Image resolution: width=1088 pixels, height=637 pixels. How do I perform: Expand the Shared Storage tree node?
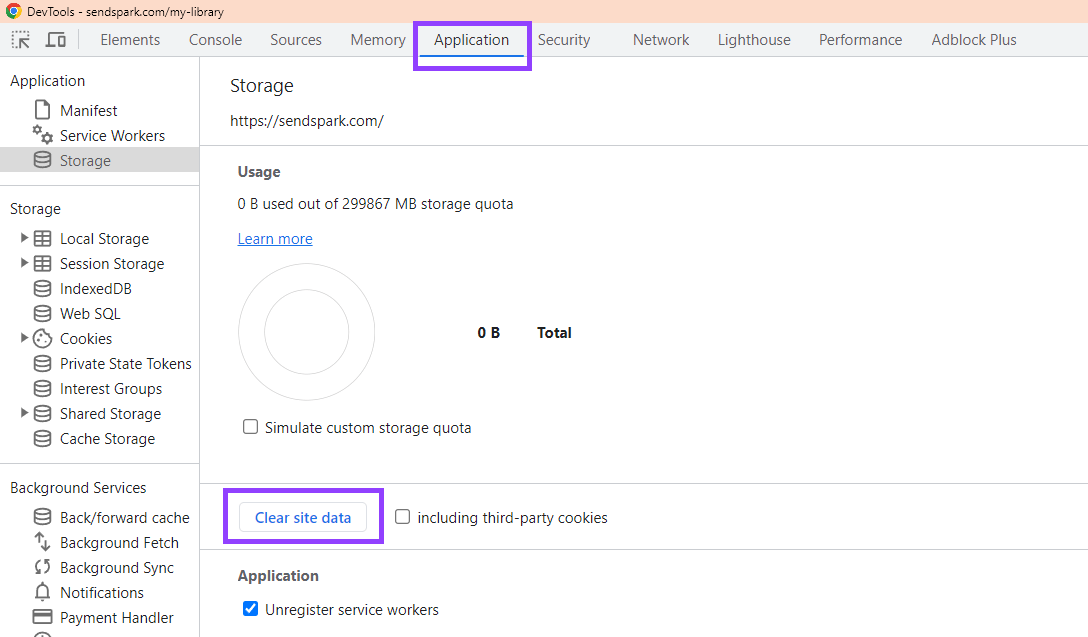(24, 413)
